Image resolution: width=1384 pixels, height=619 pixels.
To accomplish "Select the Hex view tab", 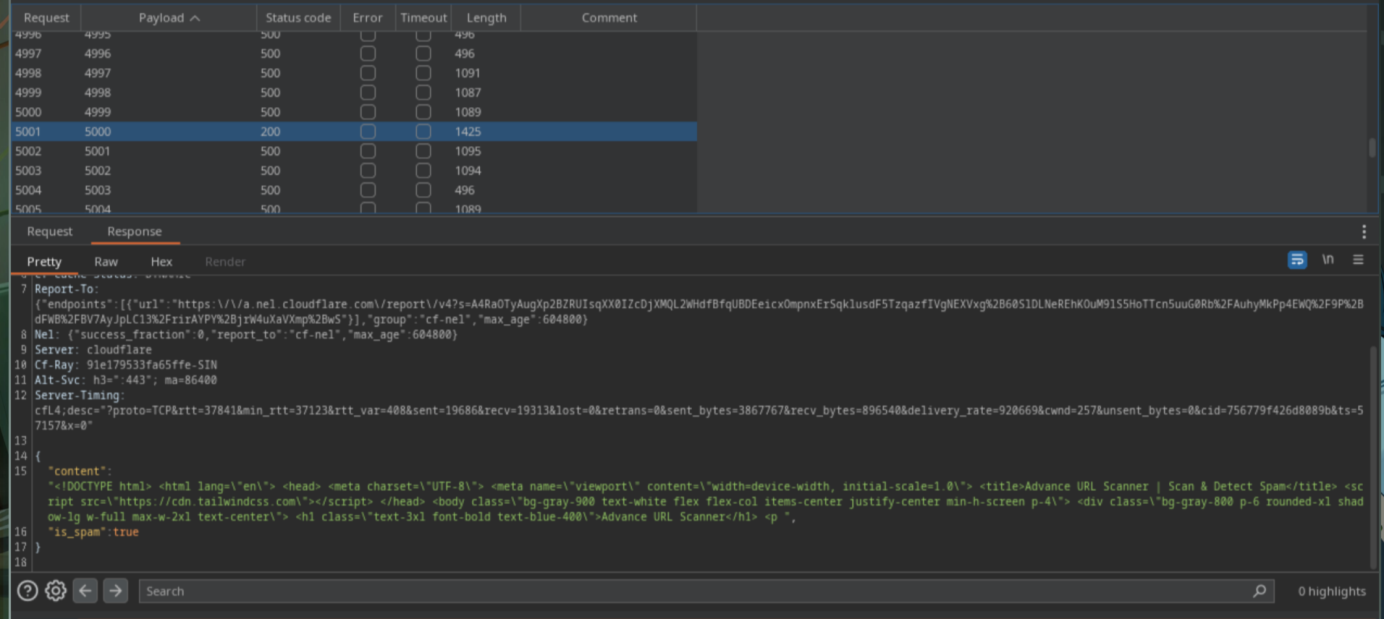I will tap(161, 261).
